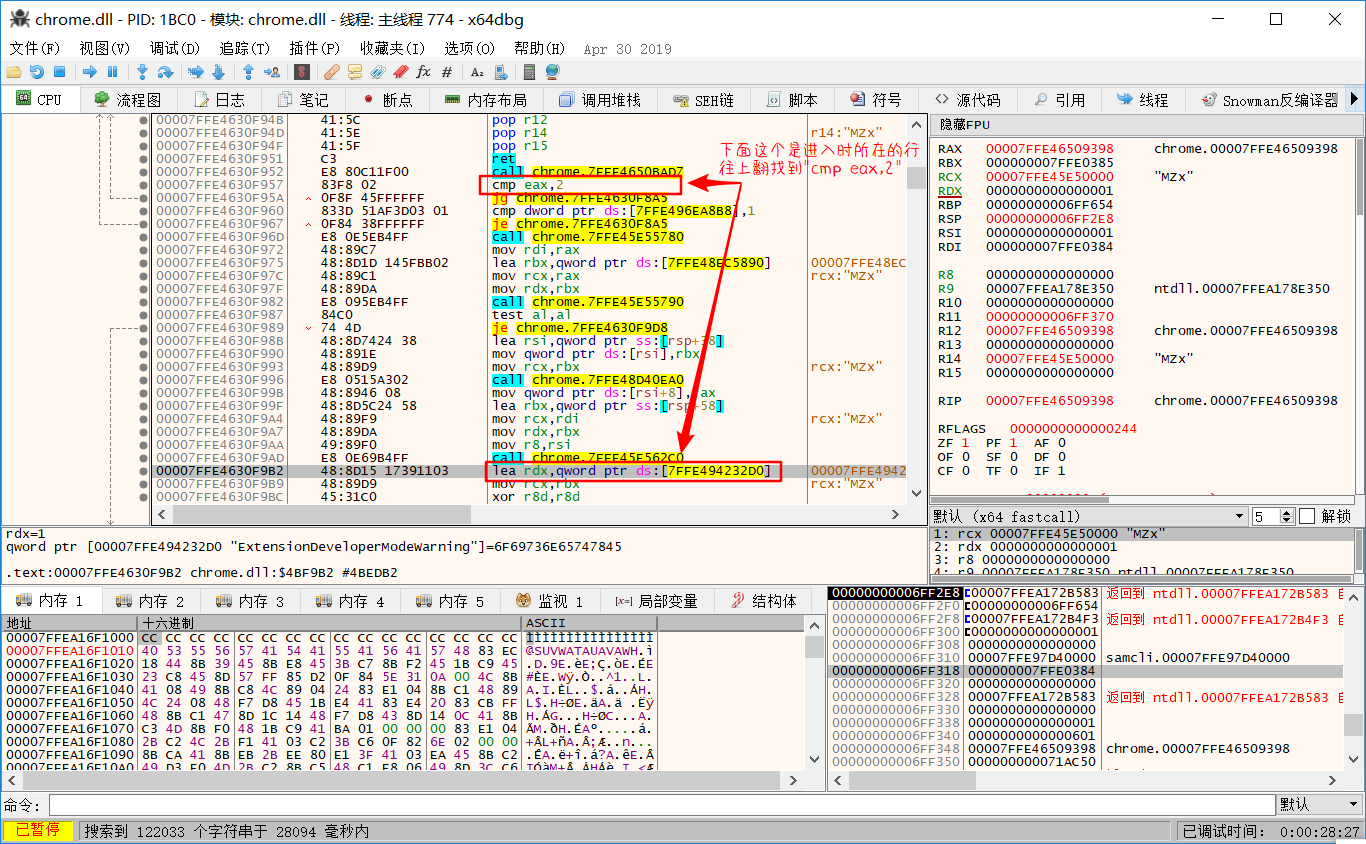
Task: Switch to the 局部变量 tab
Action: click(657, 601)
